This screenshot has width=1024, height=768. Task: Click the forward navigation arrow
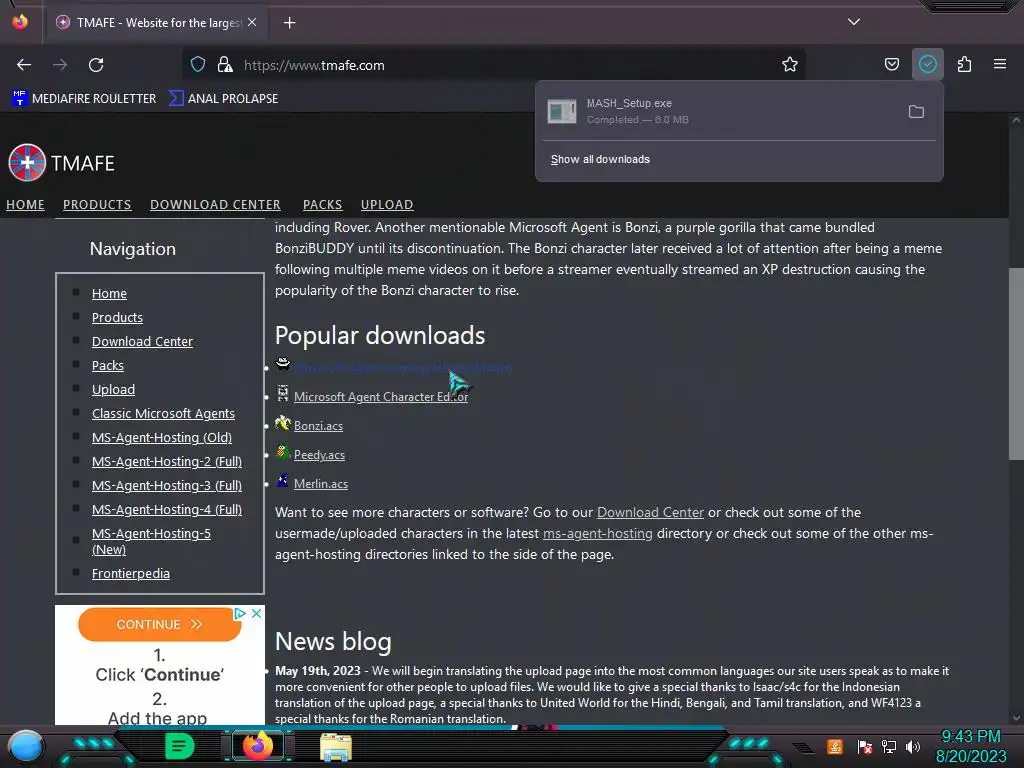tap(60, 65)
